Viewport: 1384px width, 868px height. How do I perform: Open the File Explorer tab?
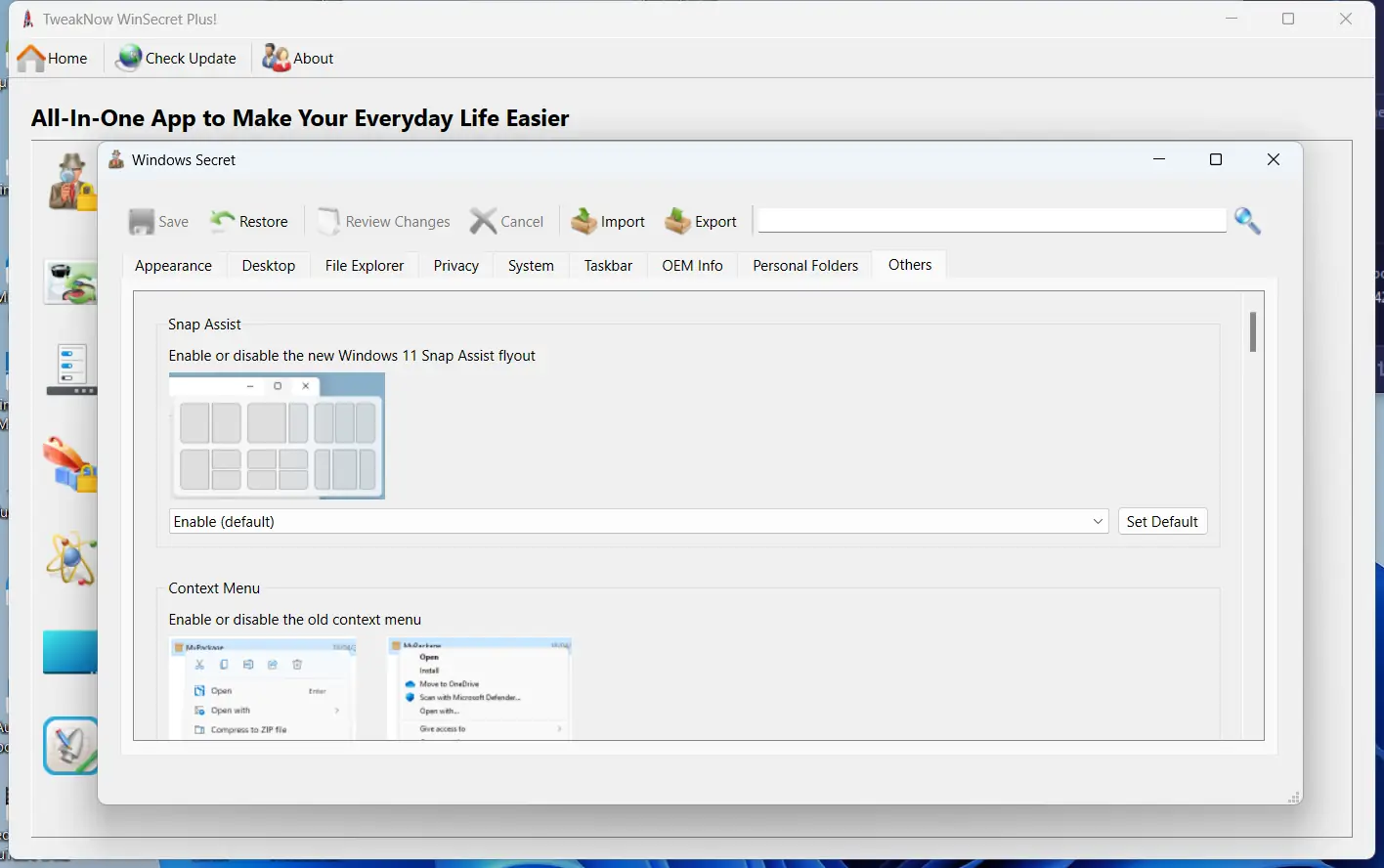click(365, 266)
